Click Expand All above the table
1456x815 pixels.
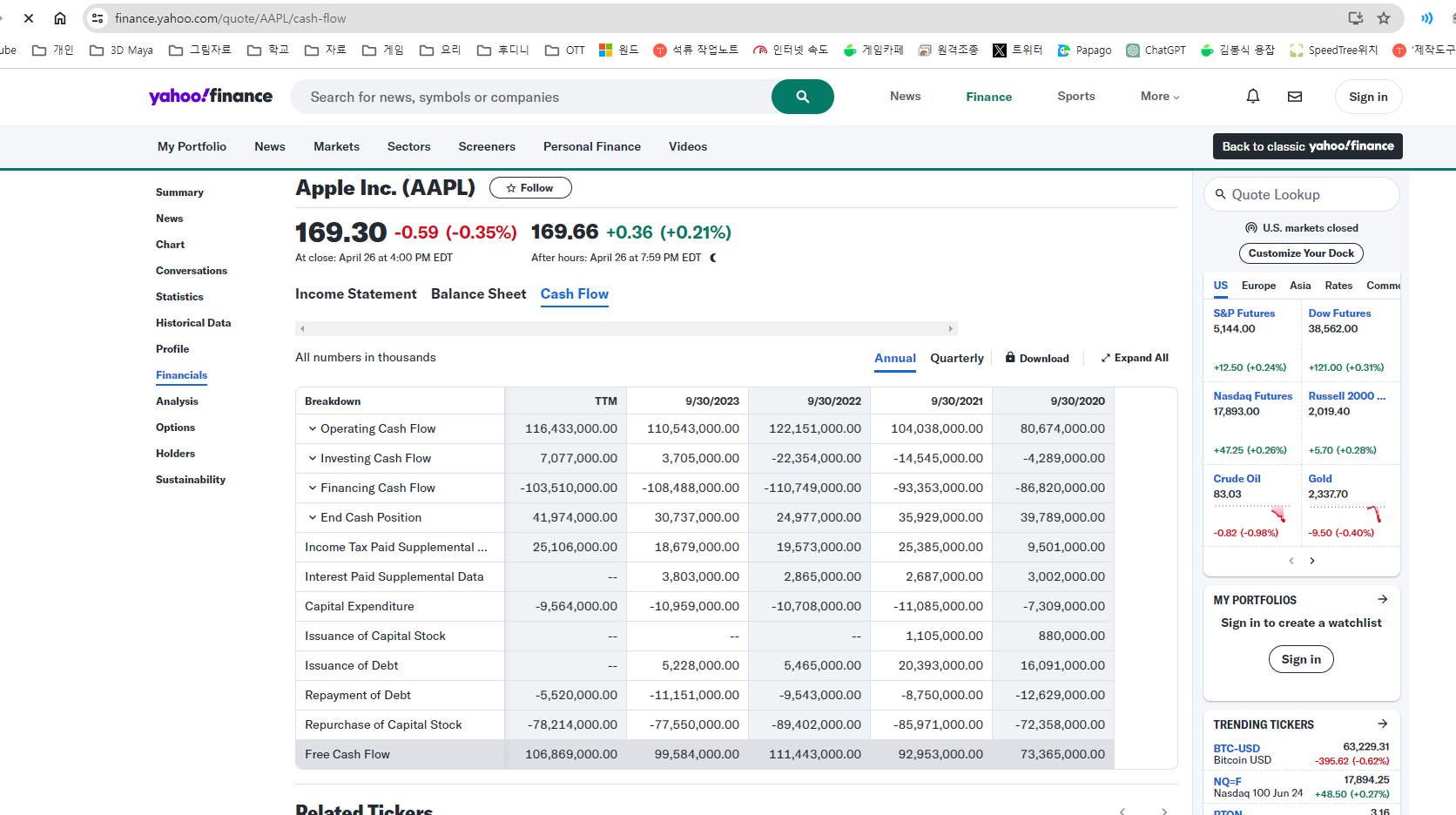1135,358
